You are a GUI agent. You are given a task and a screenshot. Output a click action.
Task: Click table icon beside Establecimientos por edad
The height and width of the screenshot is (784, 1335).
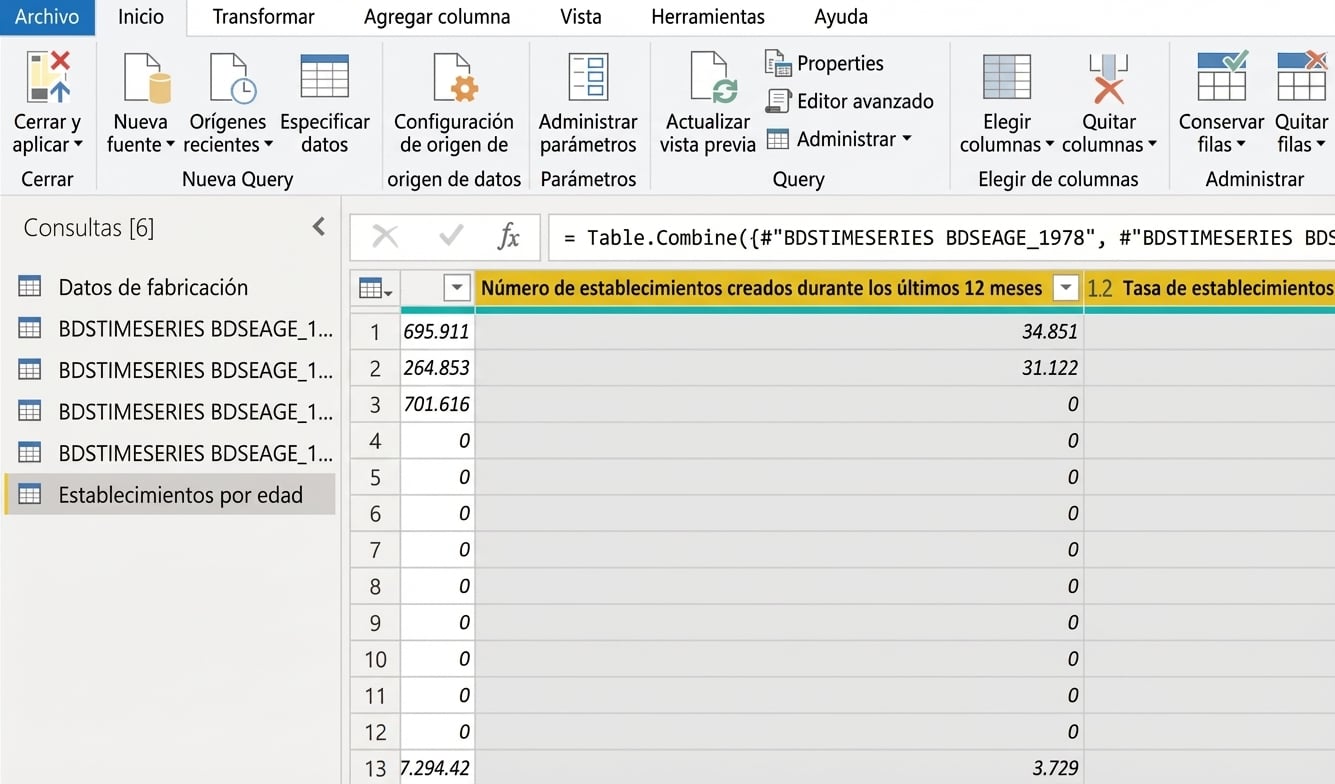click(30, 495)
